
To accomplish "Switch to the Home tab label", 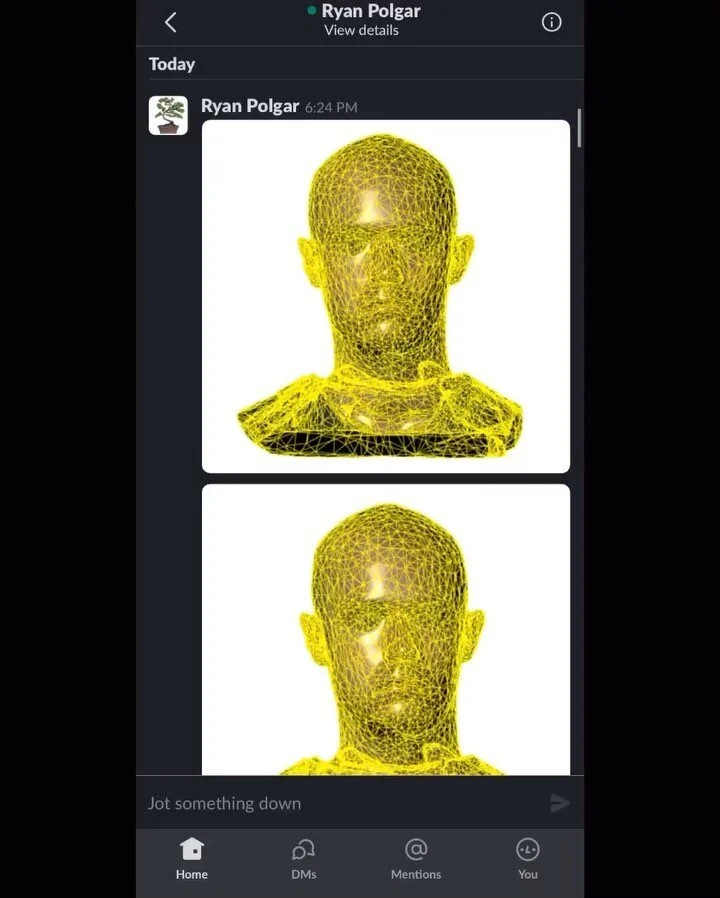I will [192, 875].
